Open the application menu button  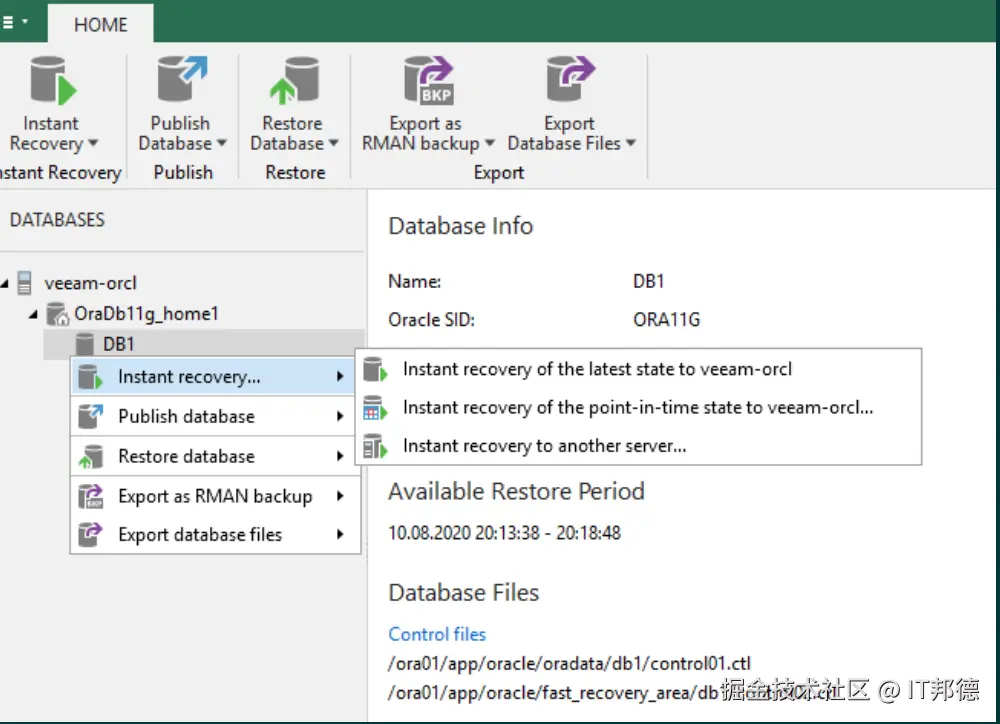(13, 21)
